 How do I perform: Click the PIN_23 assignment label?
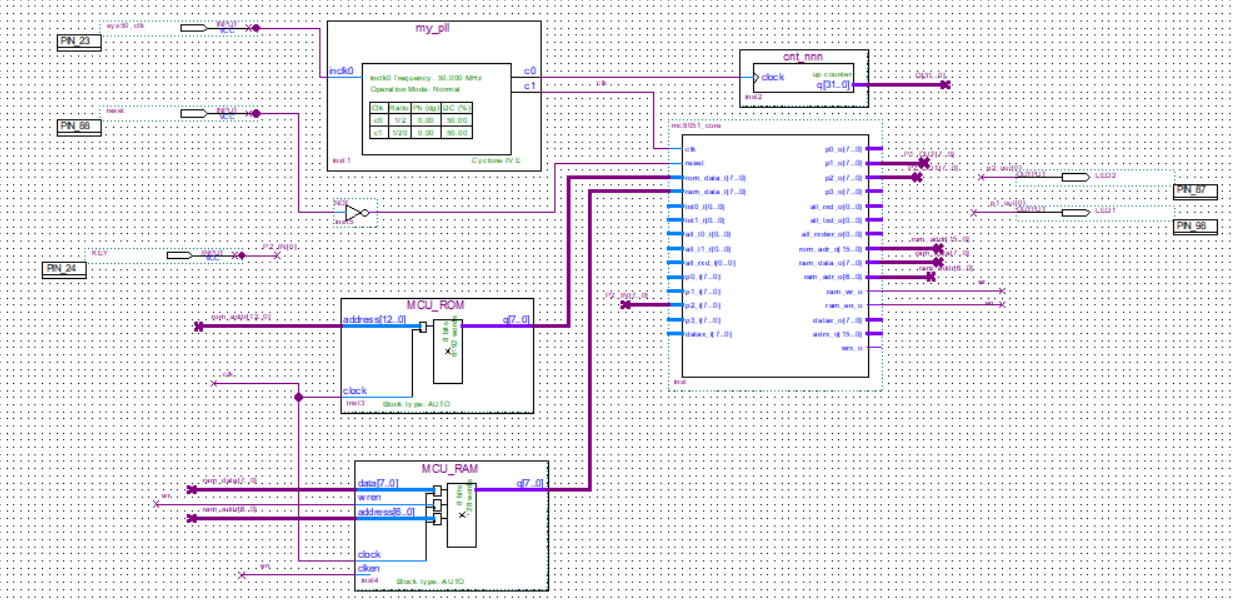coord(80,41)
